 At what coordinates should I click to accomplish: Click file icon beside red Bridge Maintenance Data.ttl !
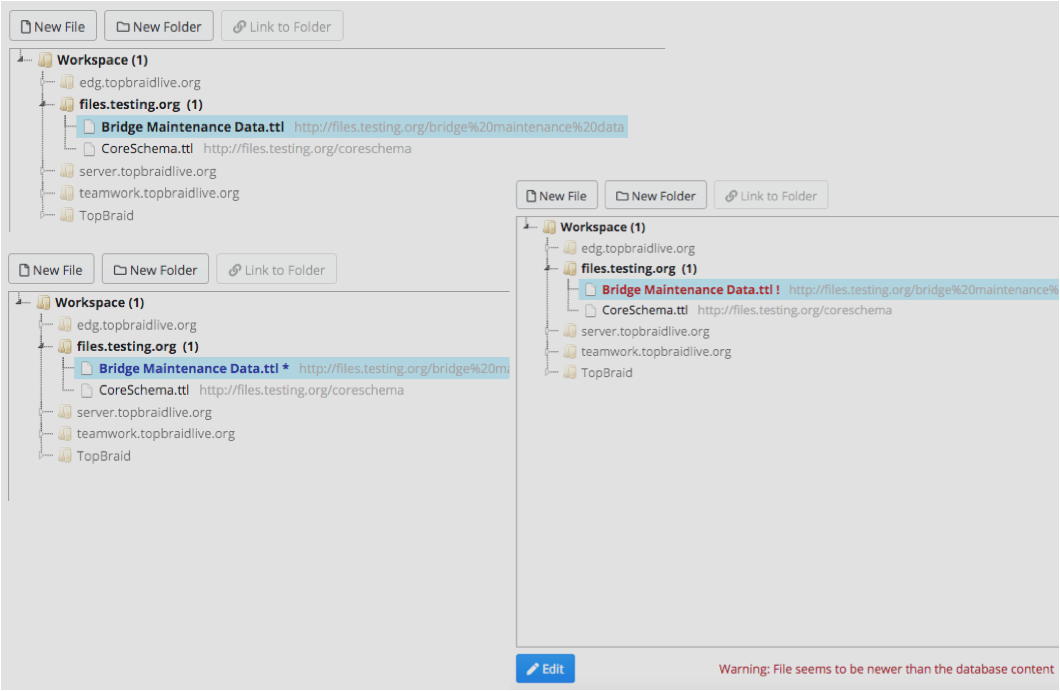click(590, 290)
